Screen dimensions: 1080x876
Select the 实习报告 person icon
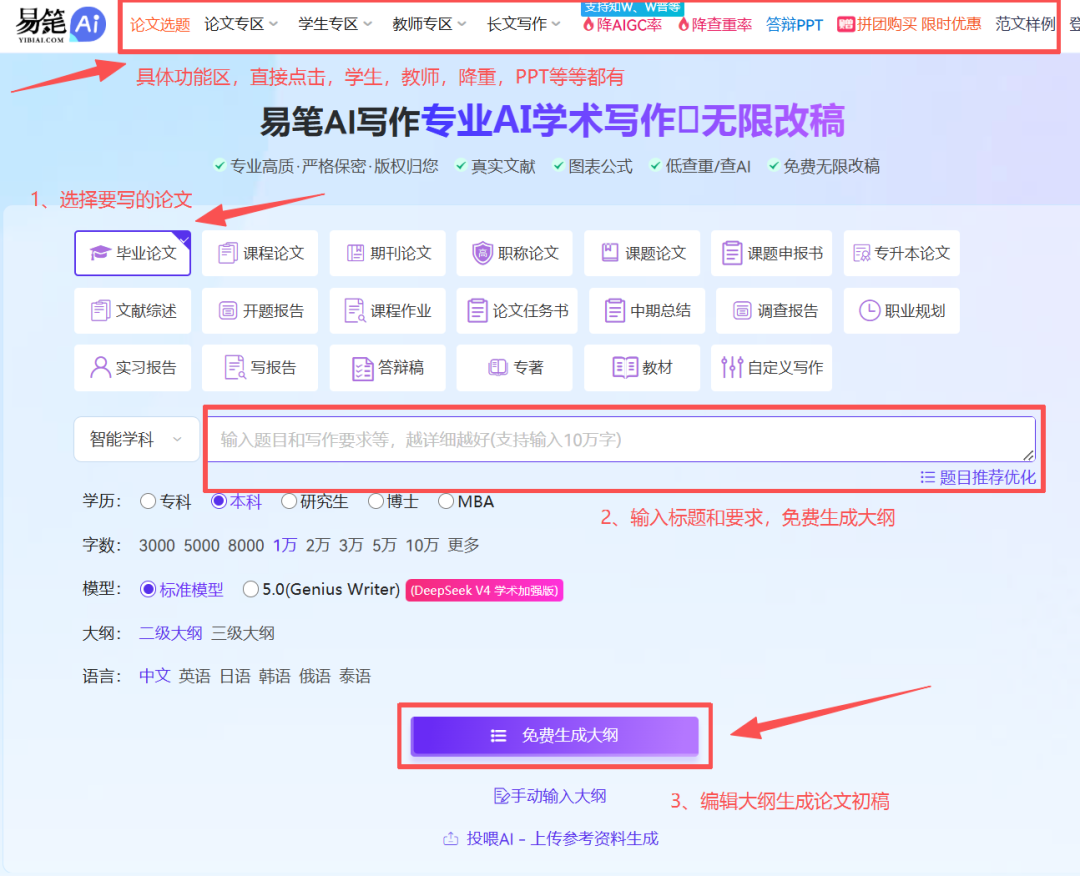pos(101,367)
